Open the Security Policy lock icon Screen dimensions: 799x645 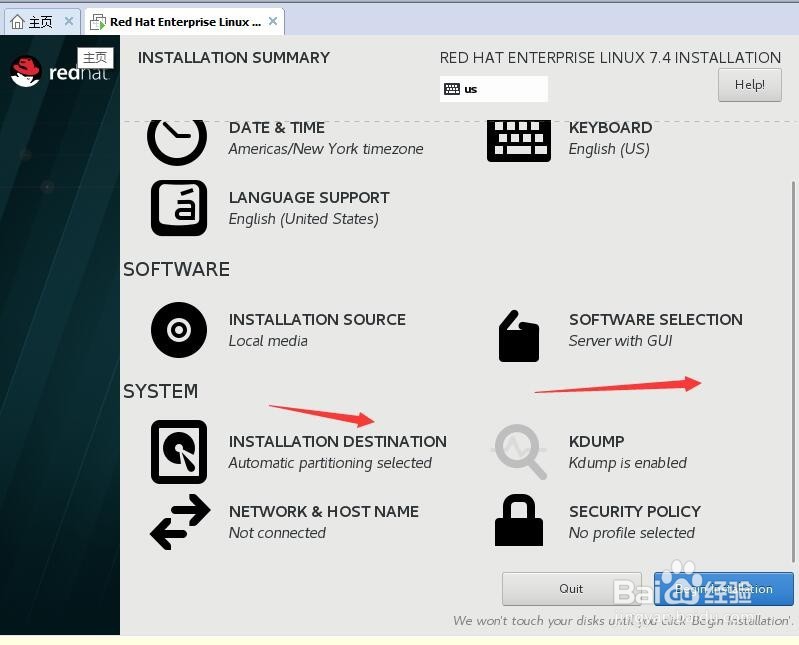519,520
